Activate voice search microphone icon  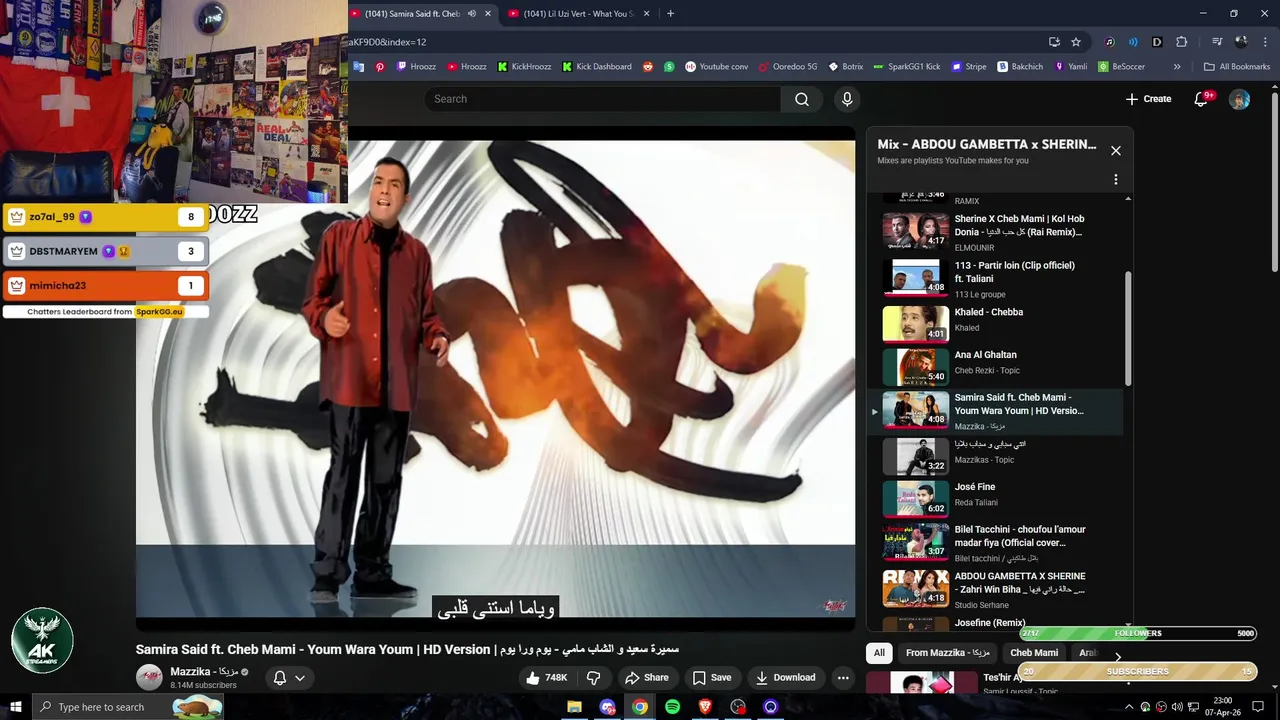847,99
